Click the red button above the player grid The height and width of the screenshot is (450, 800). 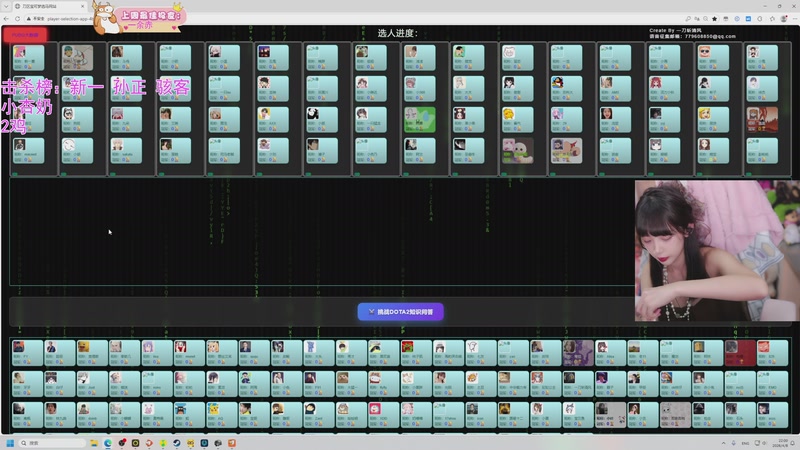tap(25, 35)
